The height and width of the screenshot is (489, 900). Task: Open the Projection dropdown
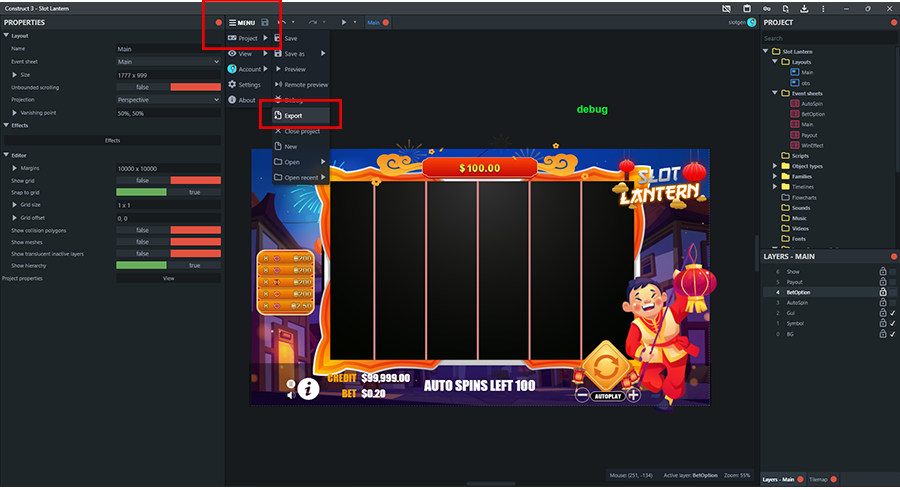tap(168, 100)
